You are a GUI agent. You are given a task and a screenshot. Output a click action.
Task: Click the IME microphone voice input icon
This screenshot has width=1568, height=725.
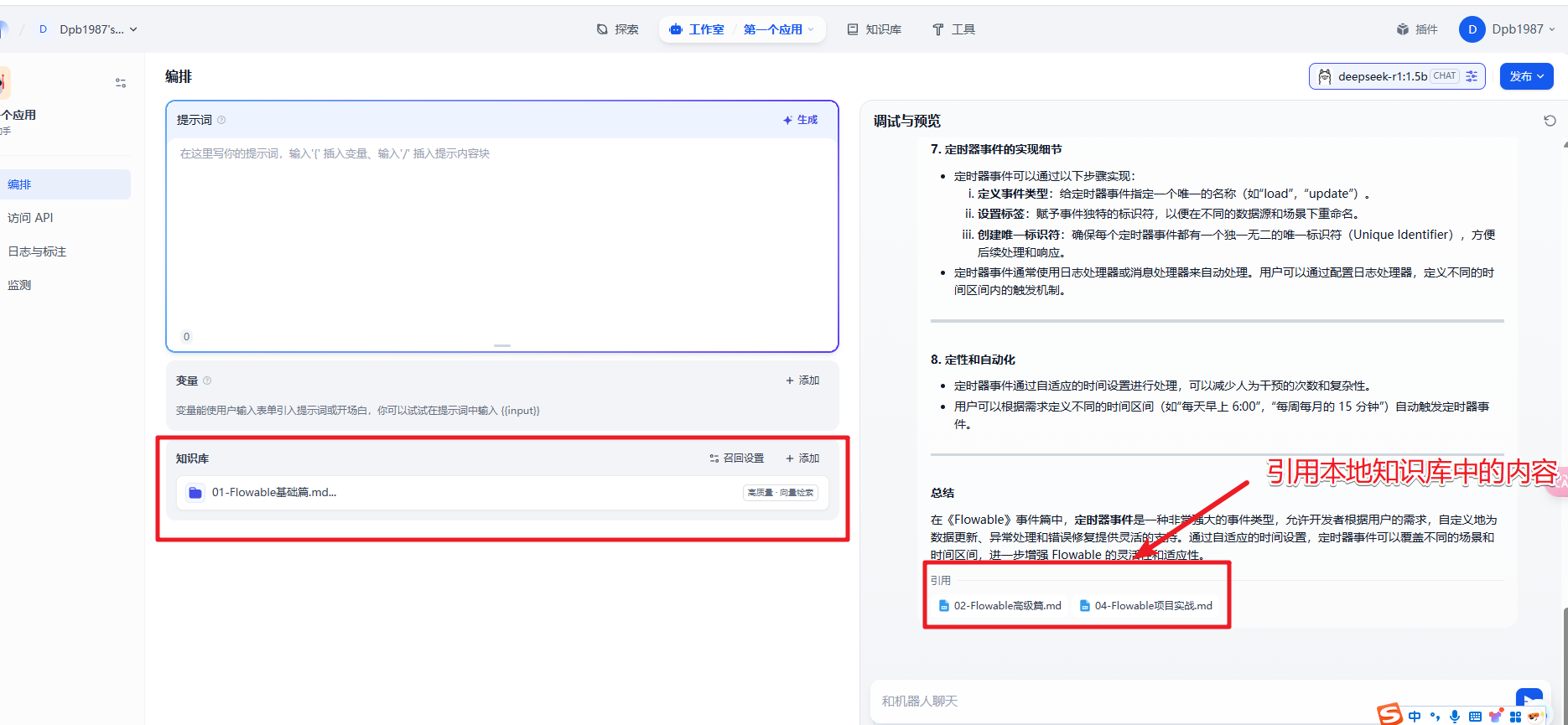[1455, 717]
